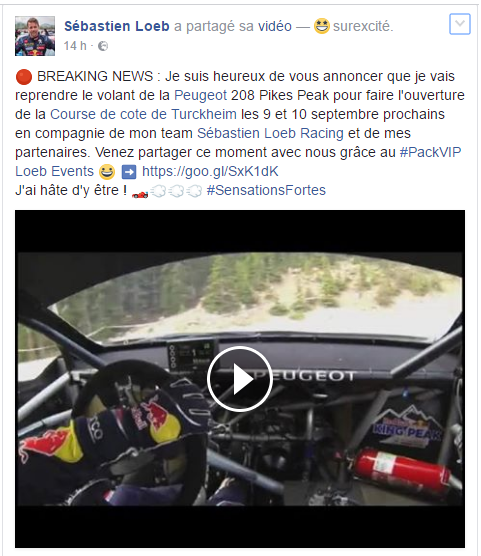Click the #PackVIP hashtag

pos(430,152)
